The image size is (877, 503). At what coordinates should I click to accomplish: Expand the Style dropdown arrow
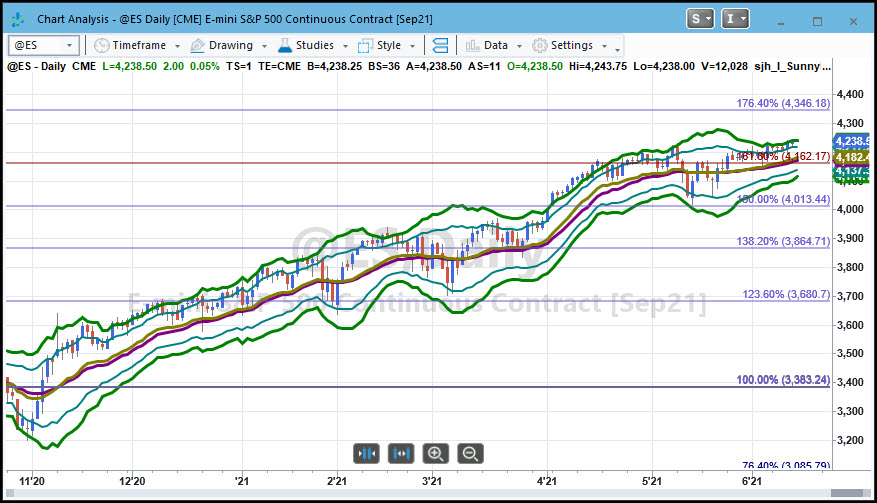[x=412, y=46]
